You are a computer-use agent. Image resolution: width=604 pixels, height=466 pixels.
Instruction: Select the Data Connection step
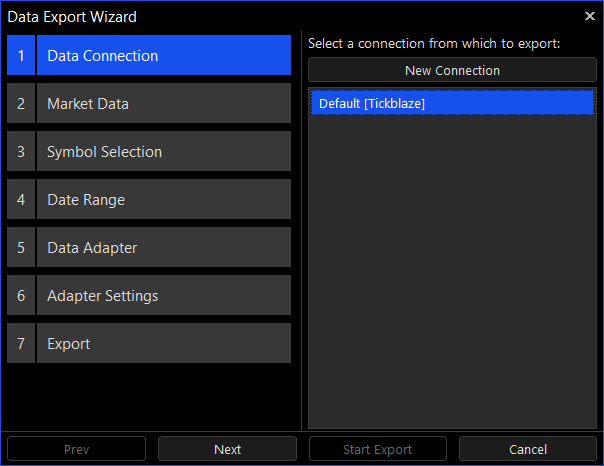163,56
